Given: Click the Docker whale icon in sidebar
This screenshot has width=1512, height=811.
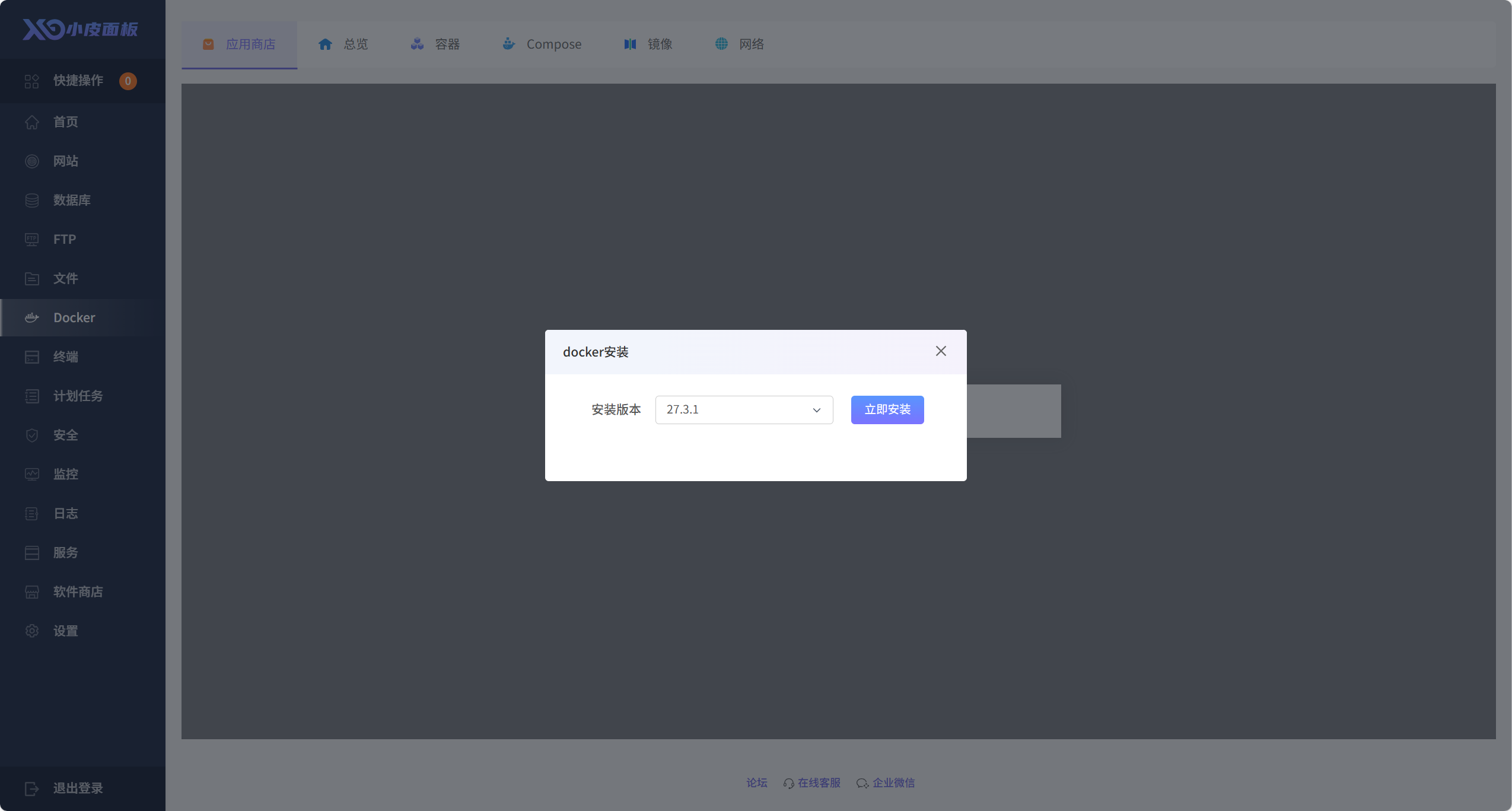Looking at the screenshot, I should click(x=32, y=317).
